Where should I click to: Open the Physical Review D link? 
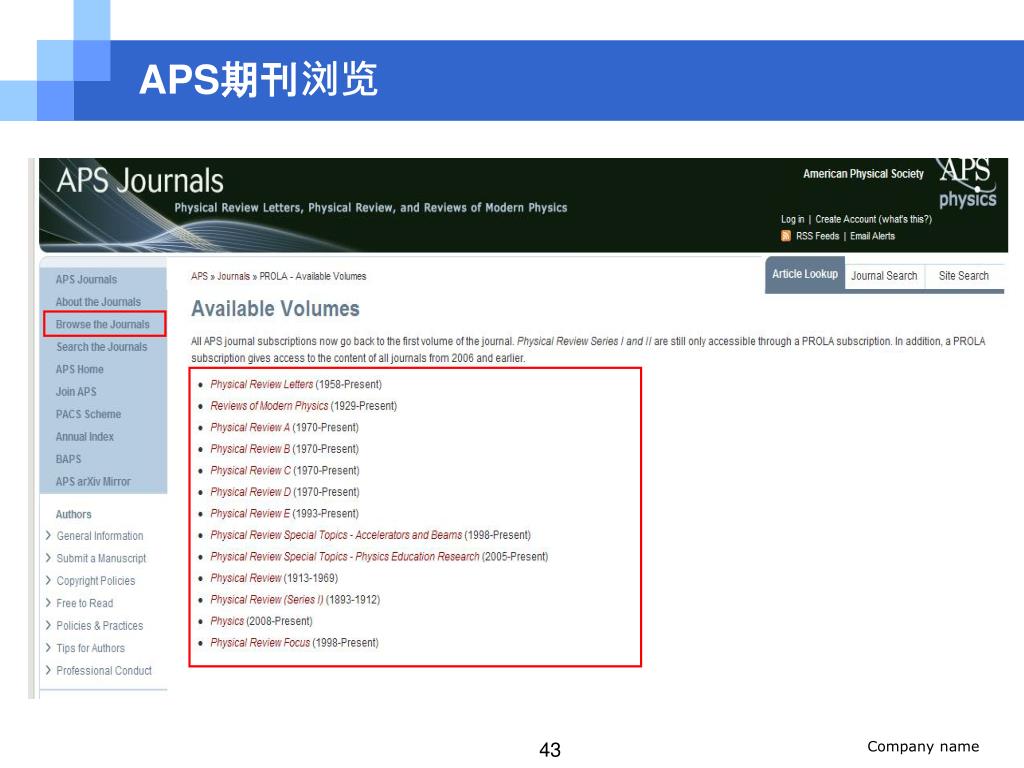pos(251,492)
